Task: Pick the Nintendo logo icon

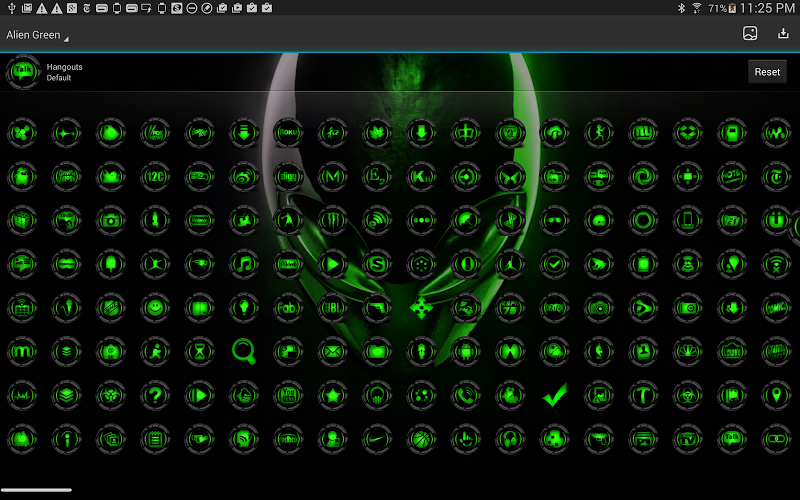Action: coord(199,220)
